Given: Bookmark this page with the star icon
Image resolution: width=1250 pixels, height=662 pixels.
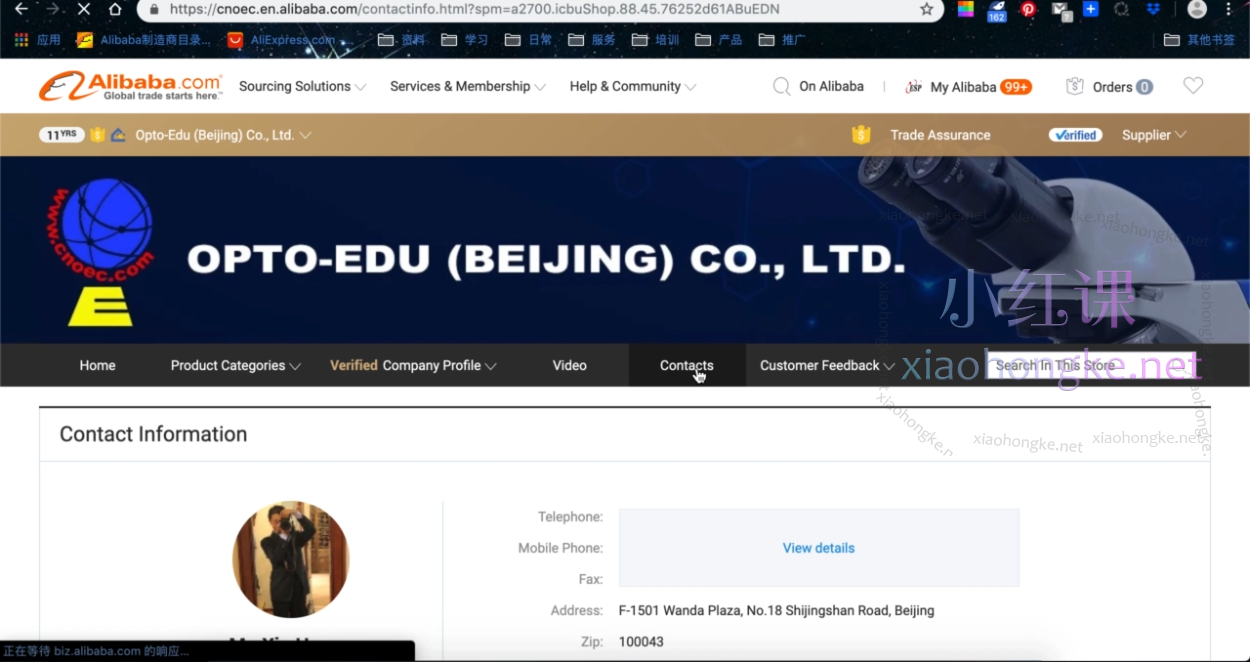Looking at the screenshot, I should 926,9.
